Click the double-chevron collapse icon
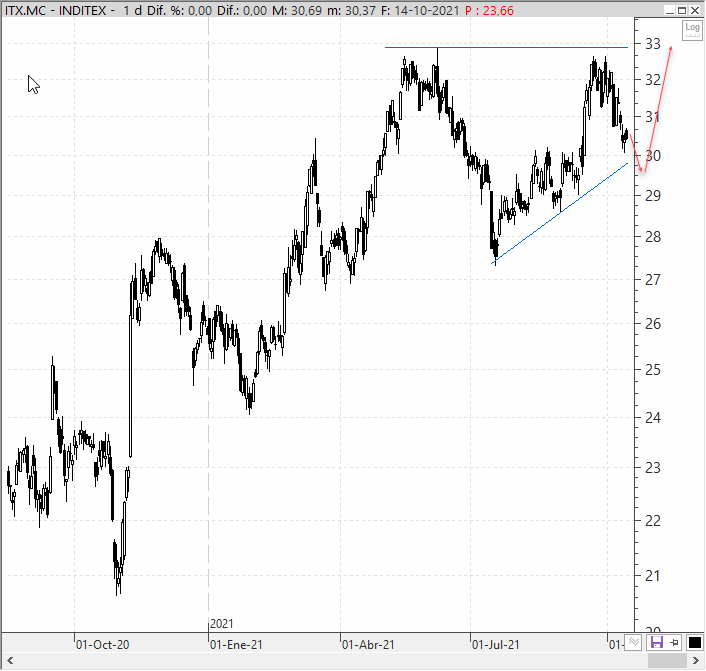Image resolution: width=706 pixels, height=671 pixels. tap(634, 642)
